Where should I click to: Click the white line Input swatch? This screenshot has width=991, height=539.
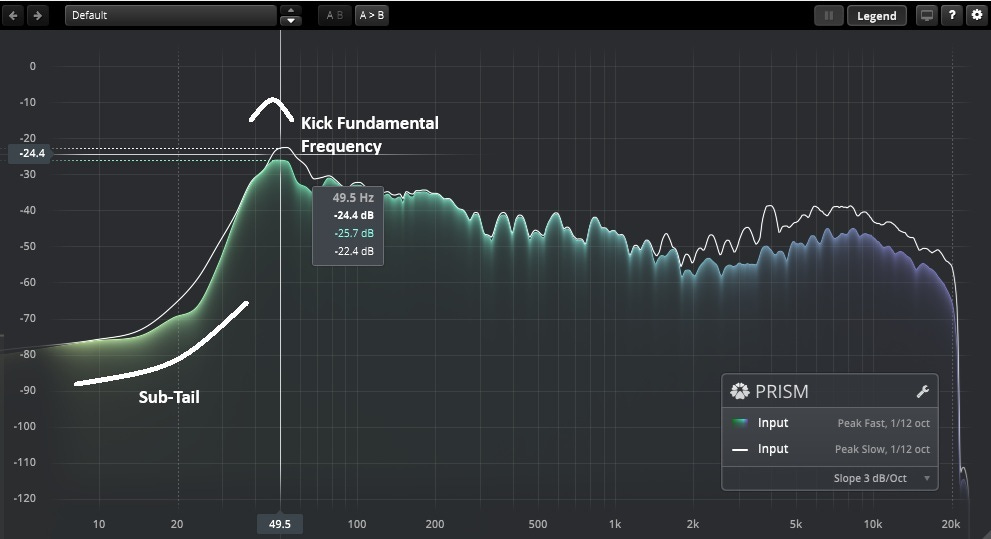(x=740, y=450)
